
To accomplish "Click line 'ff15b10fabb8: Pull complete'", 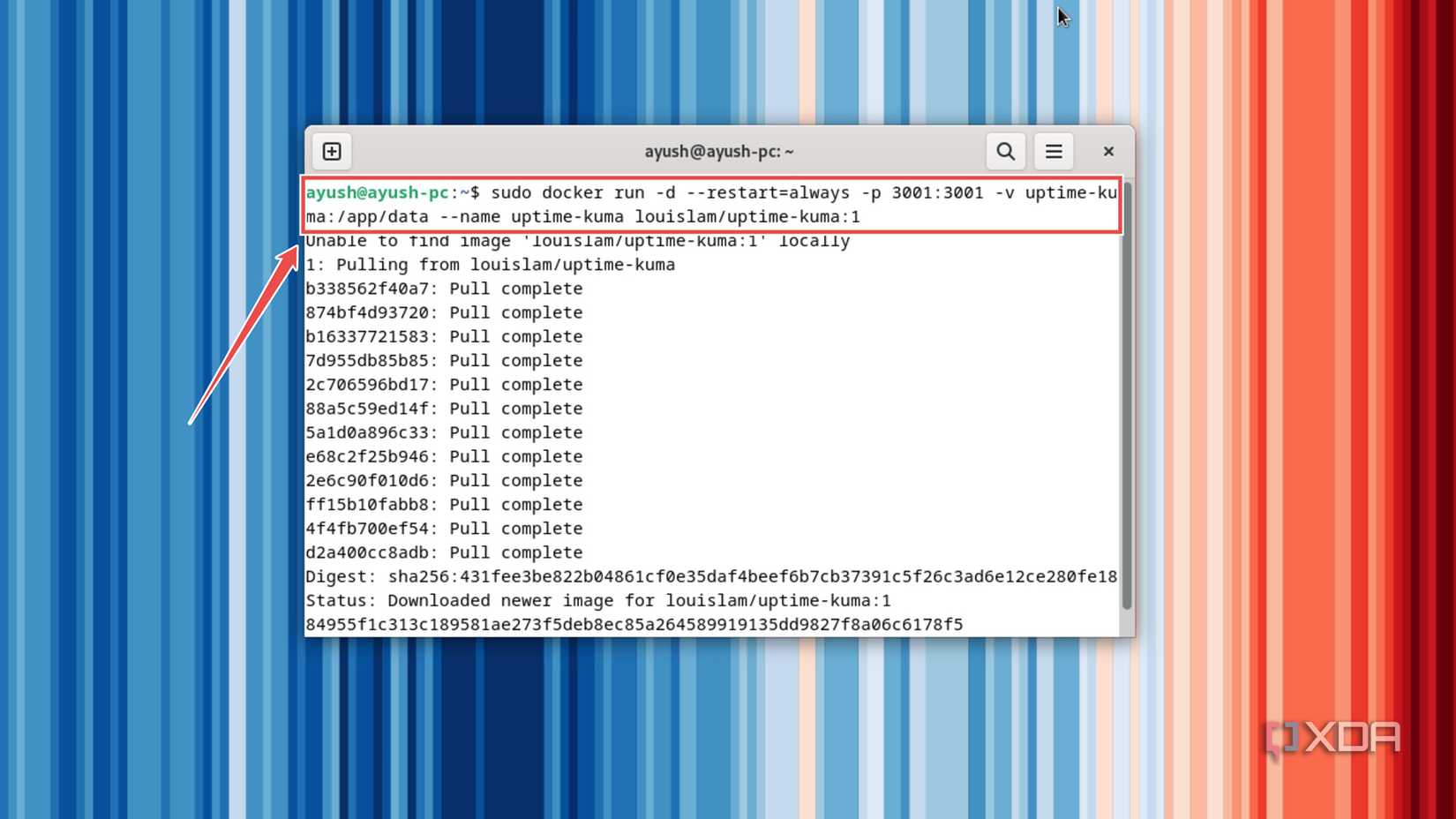I will point(444,505).
